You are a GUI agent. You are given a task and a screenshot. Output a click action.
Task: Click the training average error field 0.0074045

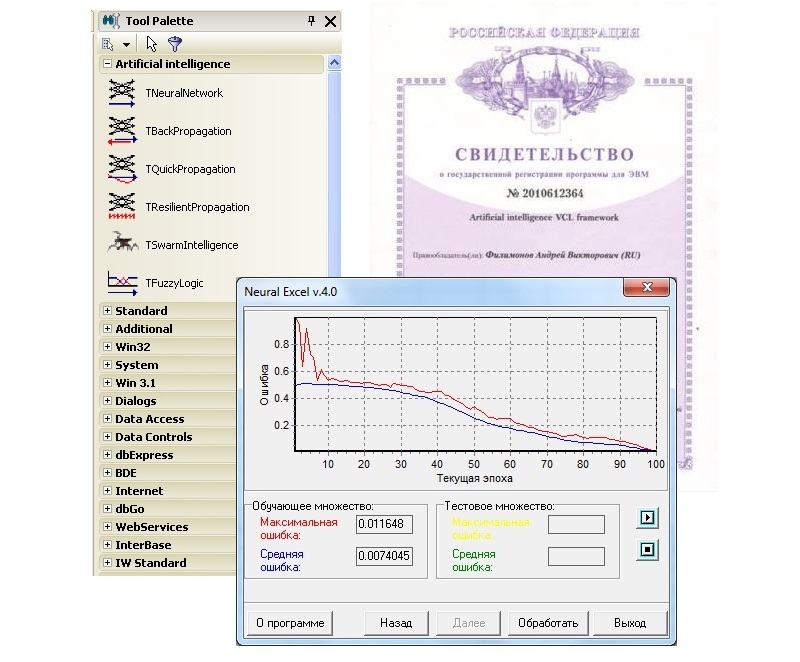click(x=384, y=556)
